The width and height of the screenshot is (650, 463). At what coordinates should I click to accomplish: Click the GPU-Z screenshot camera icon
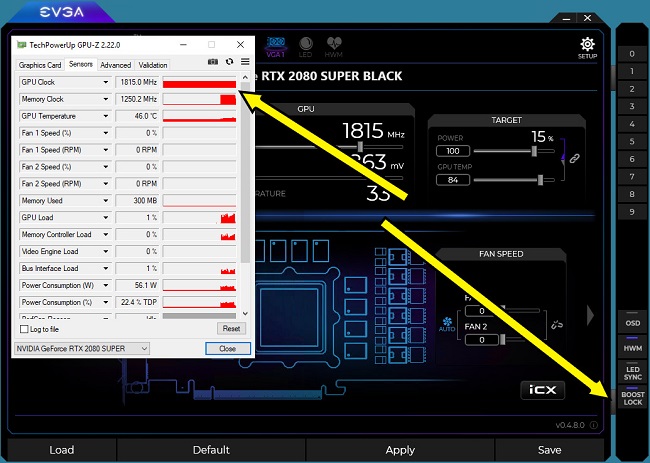tap(213, 62)
